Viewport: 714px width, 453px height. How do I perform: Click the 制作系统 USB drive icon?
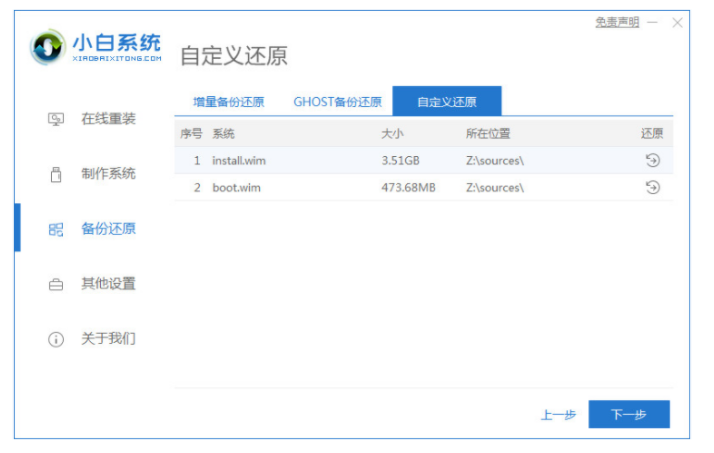click(x=56, y=174)
